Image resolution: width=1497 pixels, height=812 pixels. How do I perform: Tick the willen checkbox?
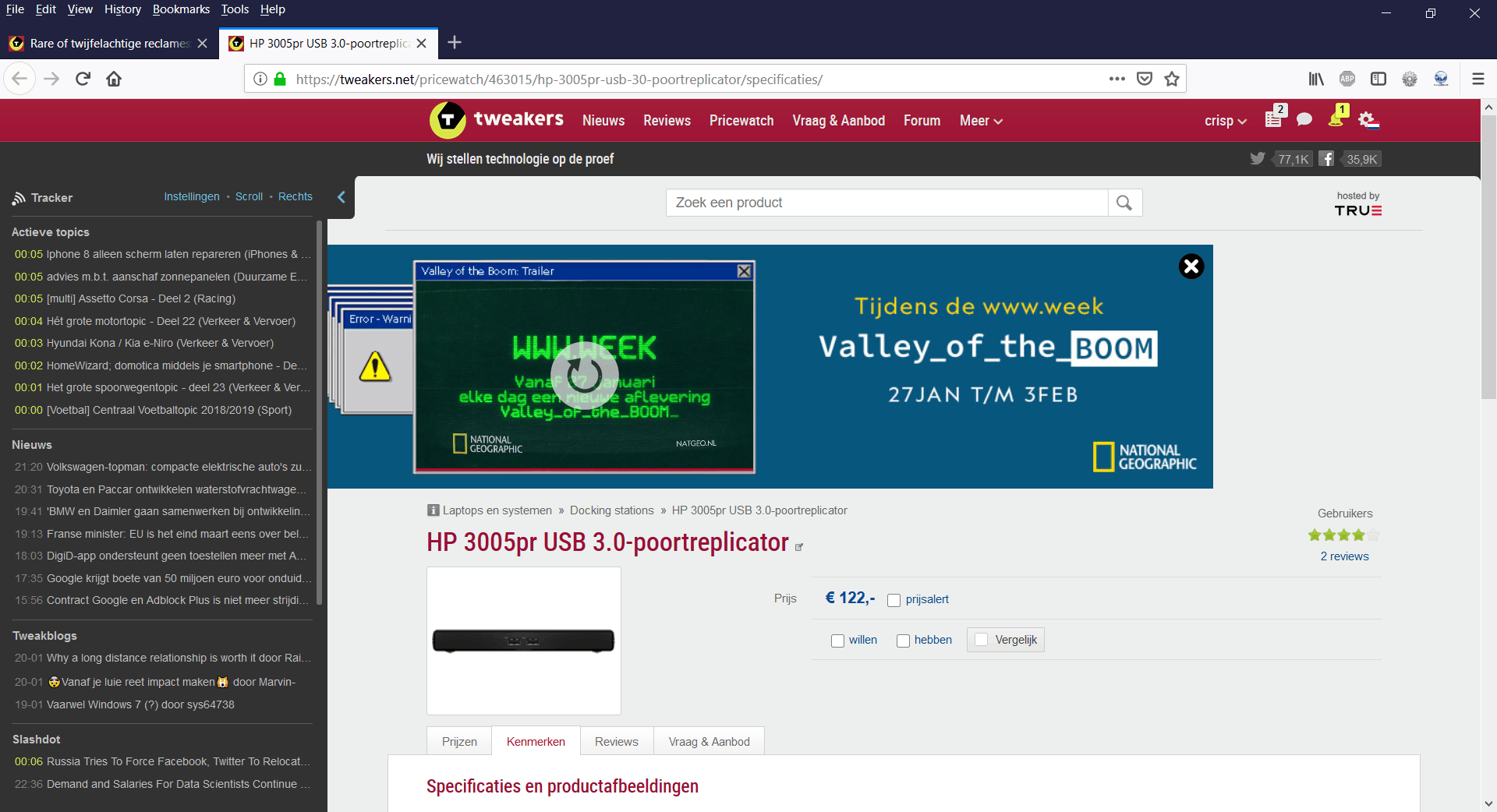tap(838, 641)
